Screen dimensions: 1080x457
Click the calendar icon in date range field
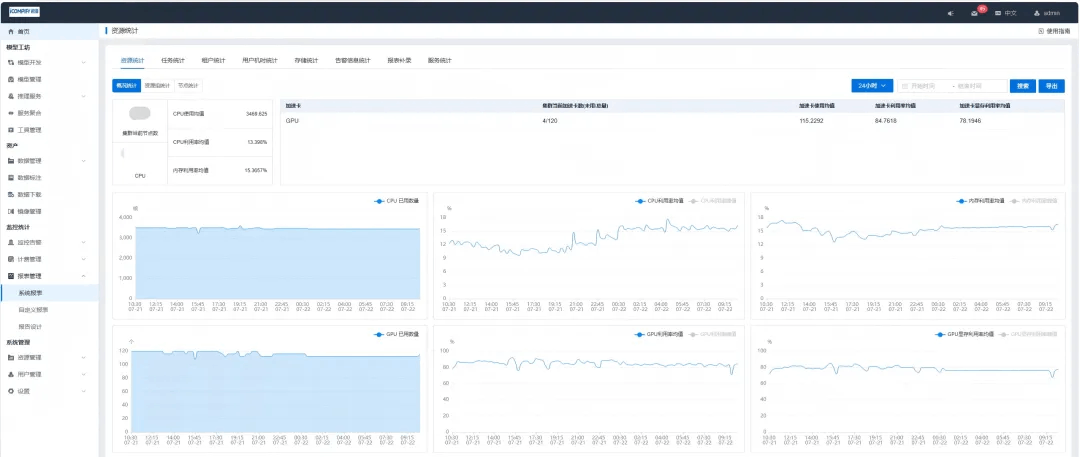(x=904, y=86)
